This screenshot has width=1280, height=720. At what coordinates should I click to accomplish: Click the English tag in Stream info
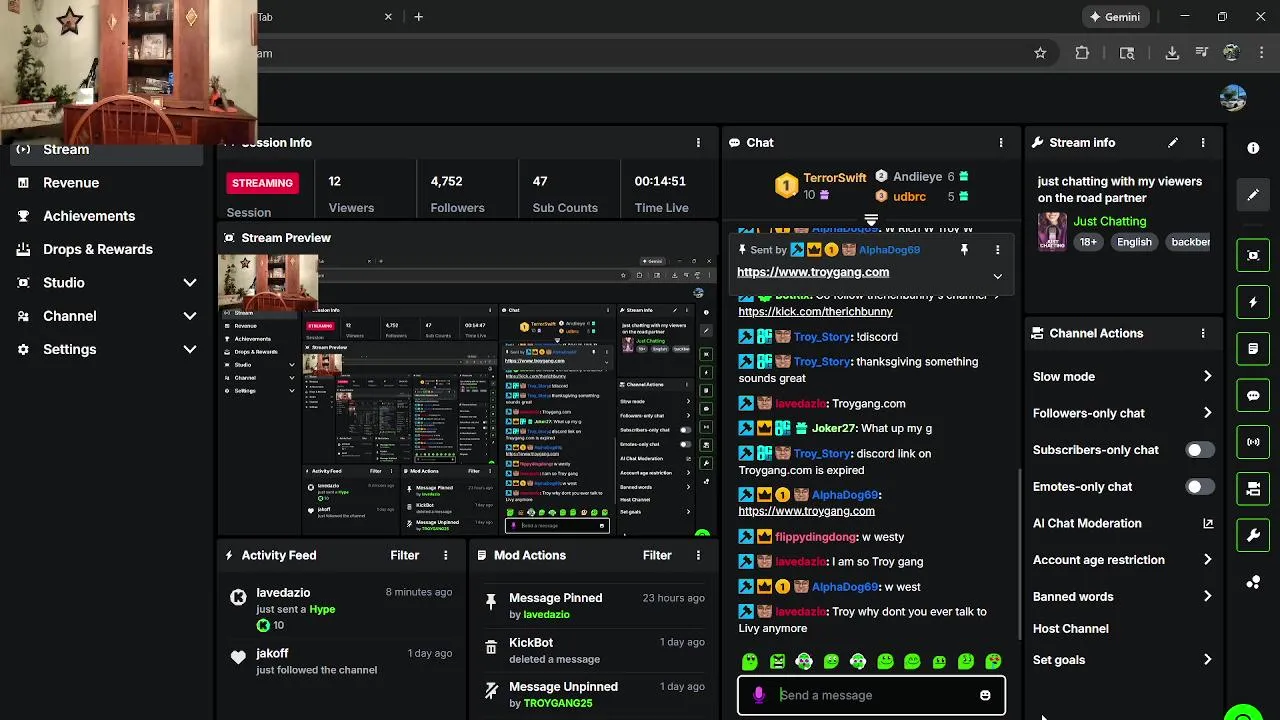tap(1135, 242)
